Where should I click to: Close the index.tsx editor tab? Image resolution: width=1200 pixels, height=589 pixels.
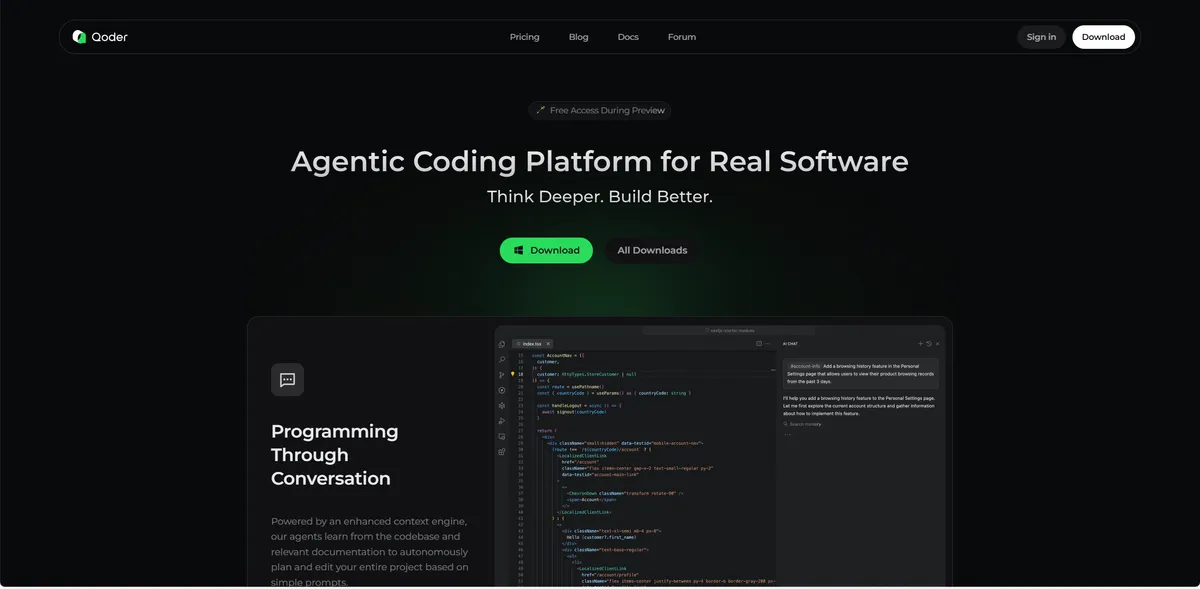[x=547, y=343]
